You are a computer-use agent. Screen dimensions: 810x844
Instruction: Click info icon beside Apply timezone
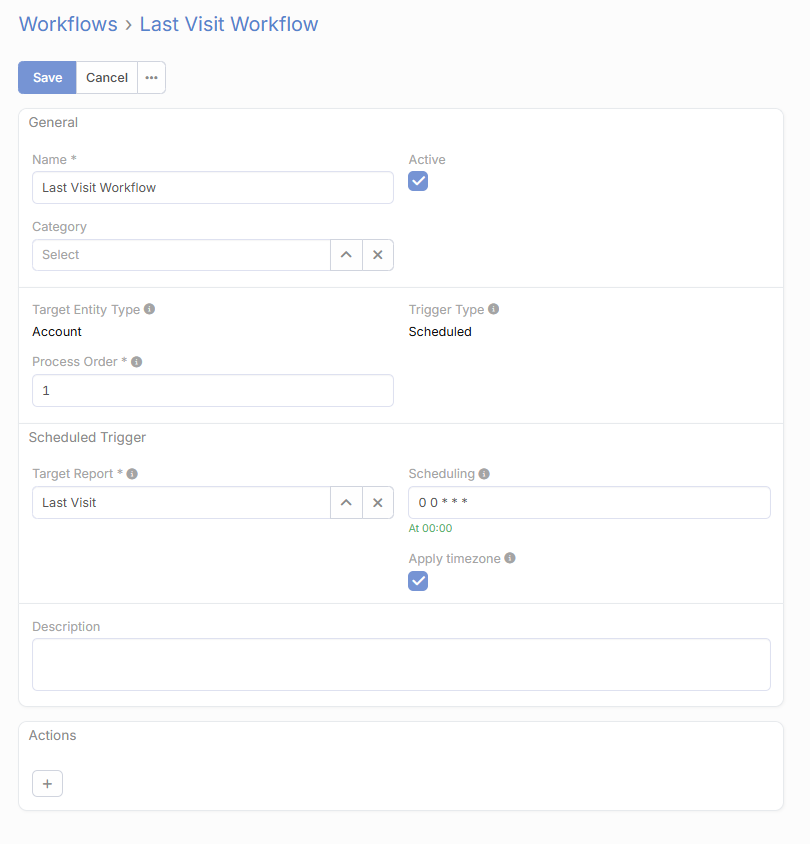click(510, 558)
